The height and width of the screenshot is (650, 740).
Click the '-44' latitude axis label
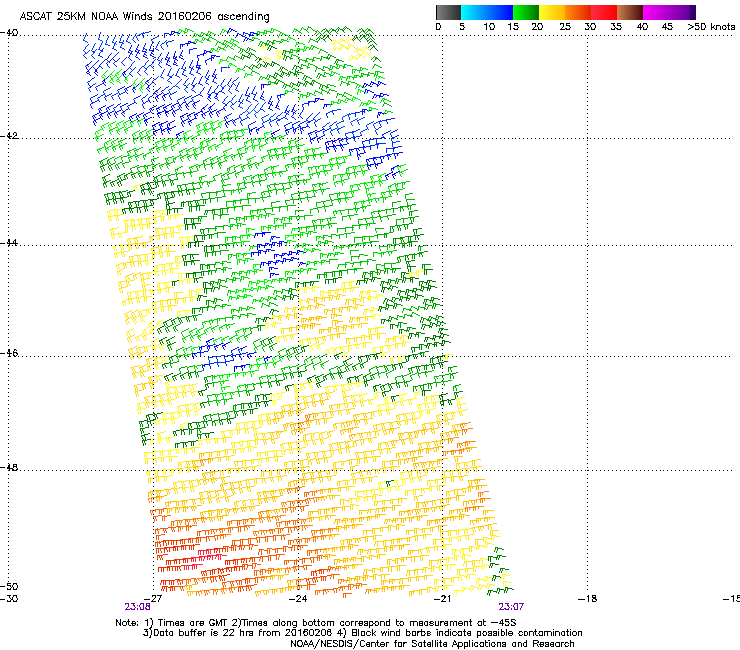pos(9,243)
